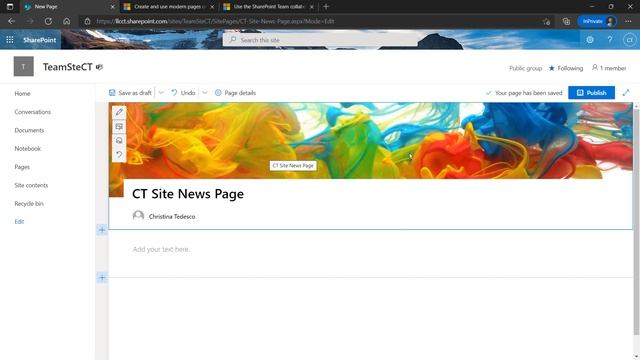Open Home in the site navigation
Screen dimensions: 640x360
coord(22,93)
